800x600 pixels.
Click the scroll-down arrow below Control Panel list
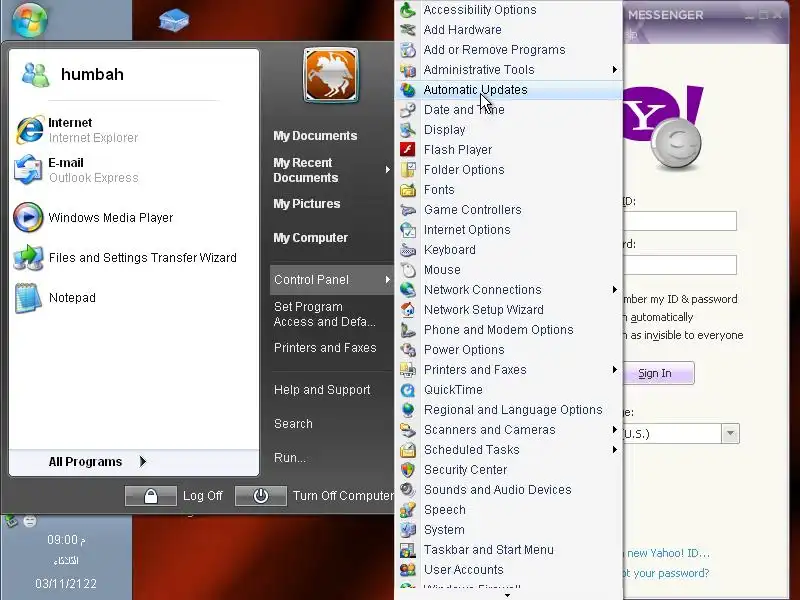coord(507,595)
